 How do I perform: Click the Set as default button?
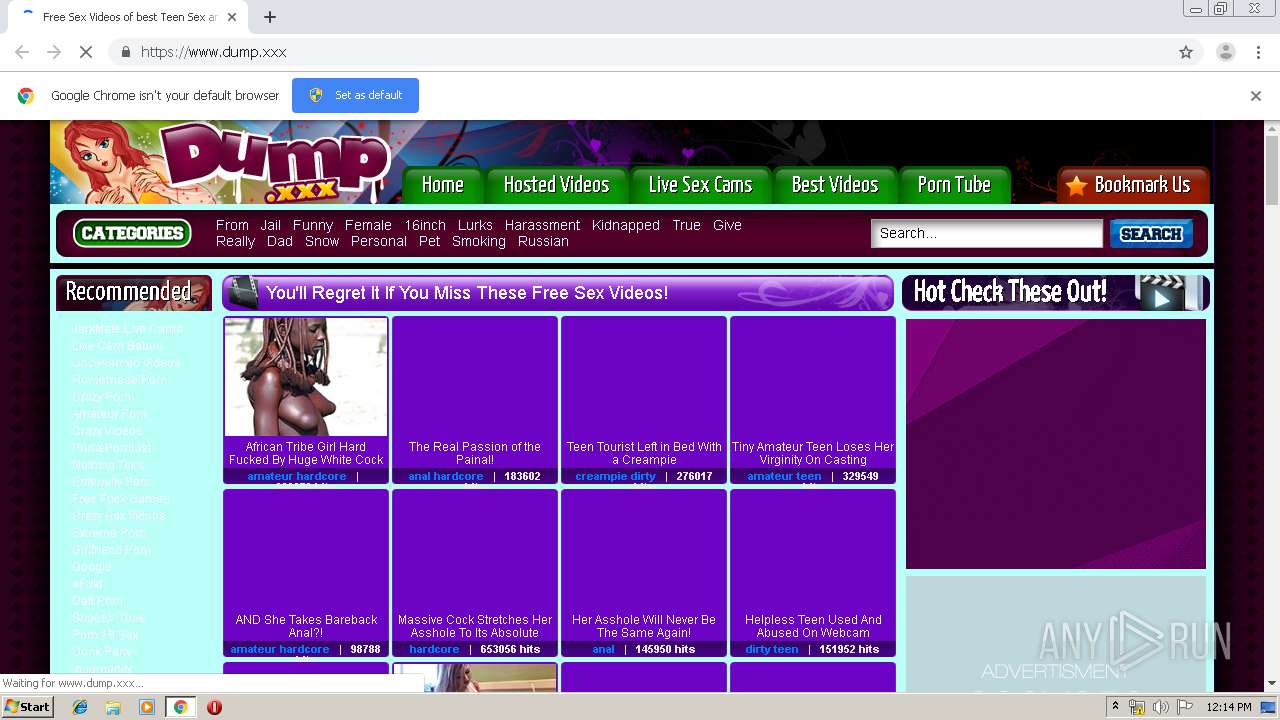point(355,95)
